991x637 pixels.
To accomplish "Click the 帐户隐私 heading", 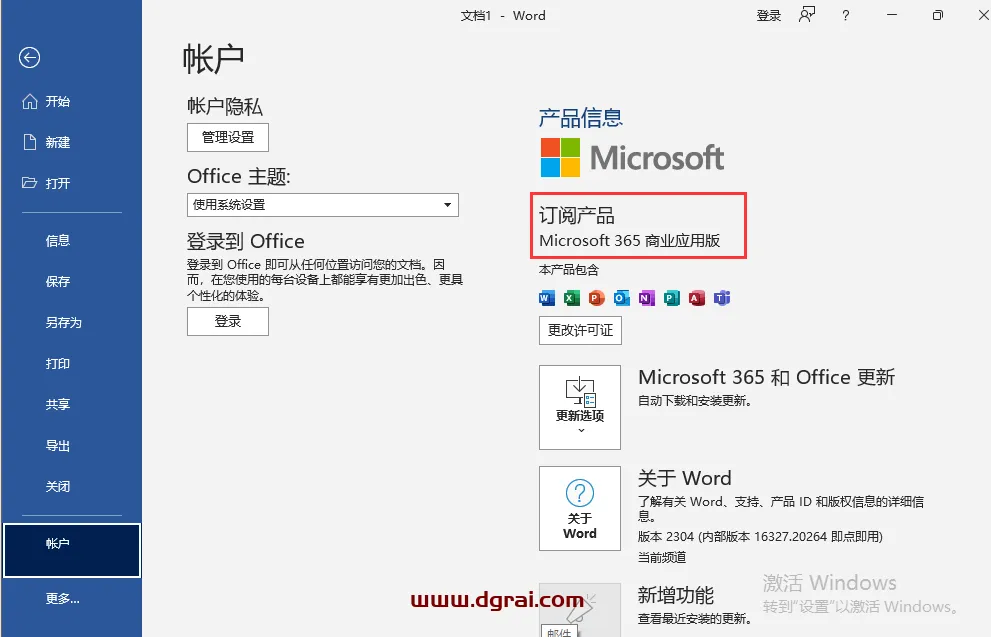I will point(225,106).
